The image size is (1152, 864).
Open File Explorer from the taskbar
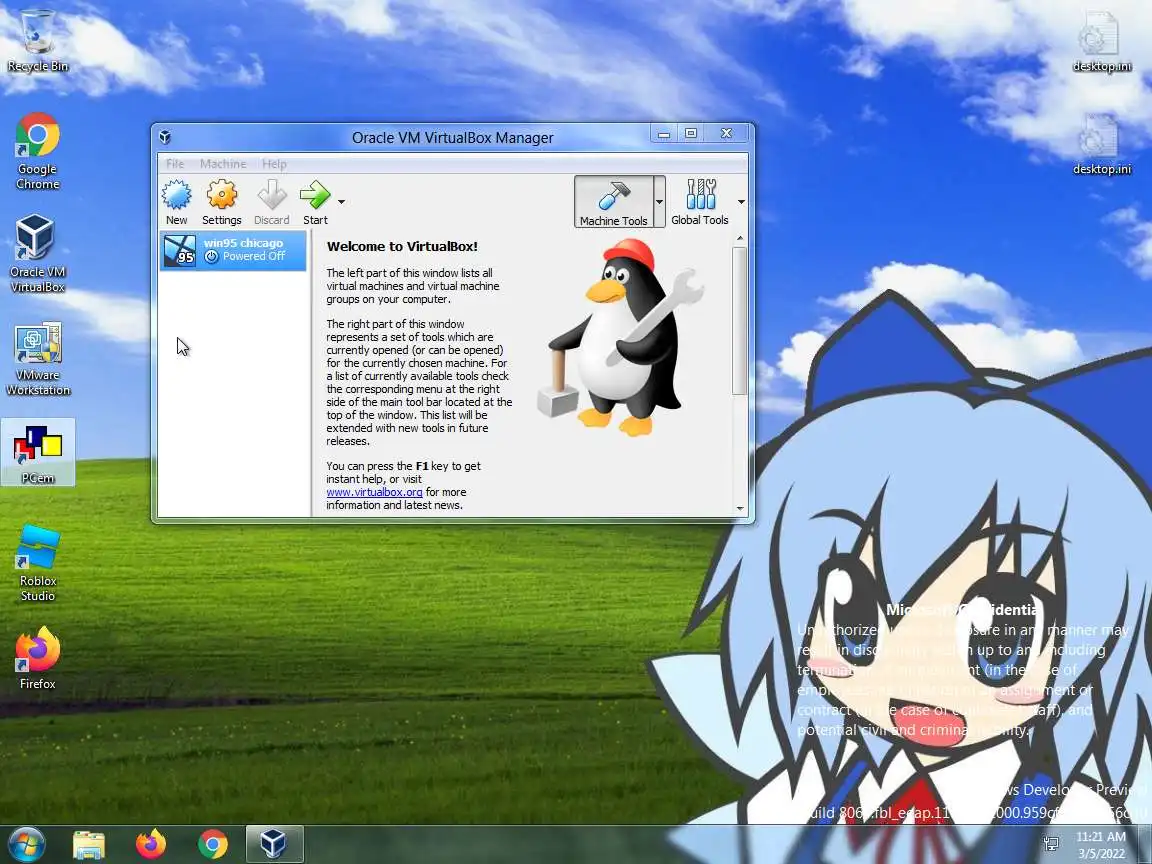[89, 844]
